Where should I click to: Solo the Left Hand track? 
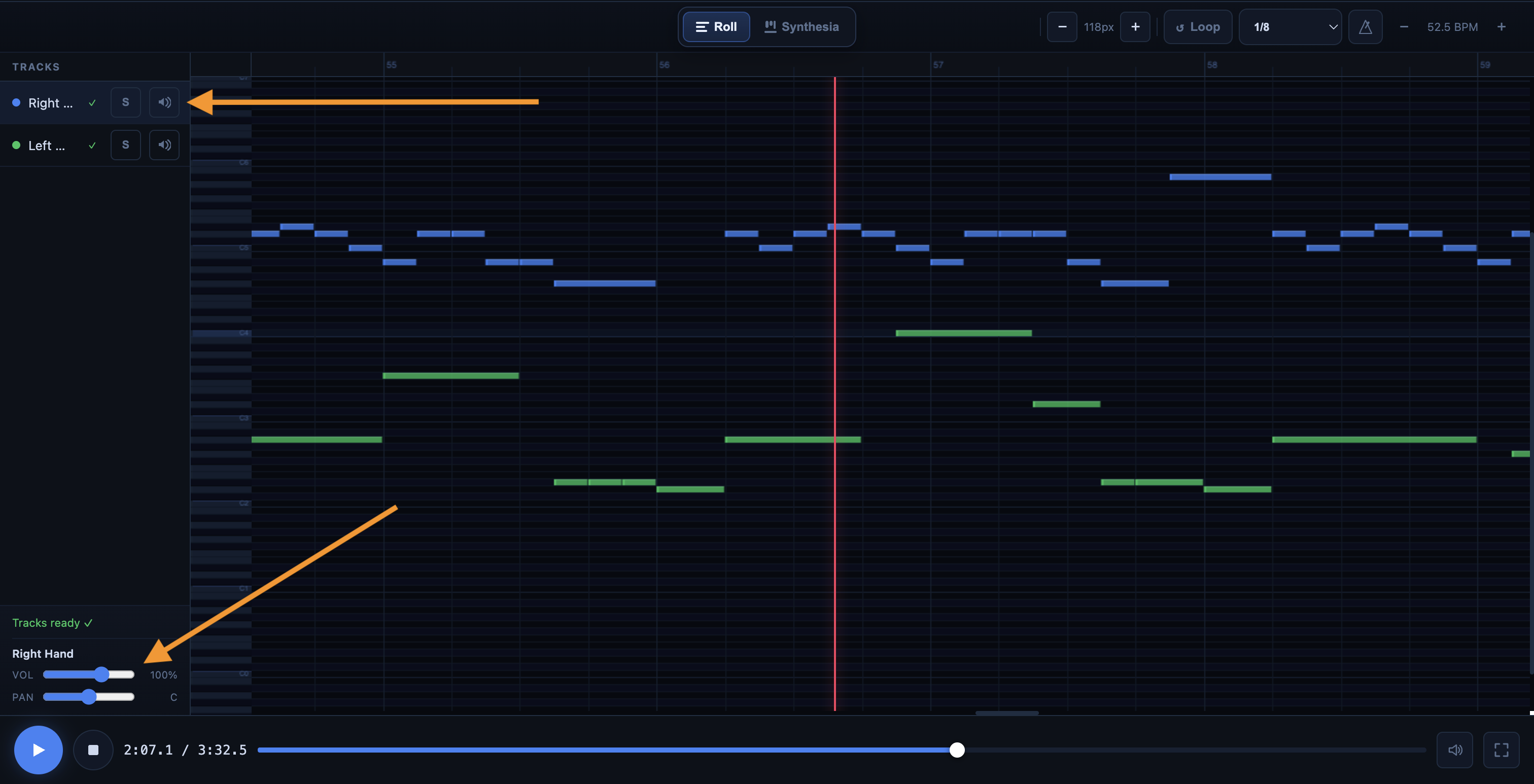point(126,145)
